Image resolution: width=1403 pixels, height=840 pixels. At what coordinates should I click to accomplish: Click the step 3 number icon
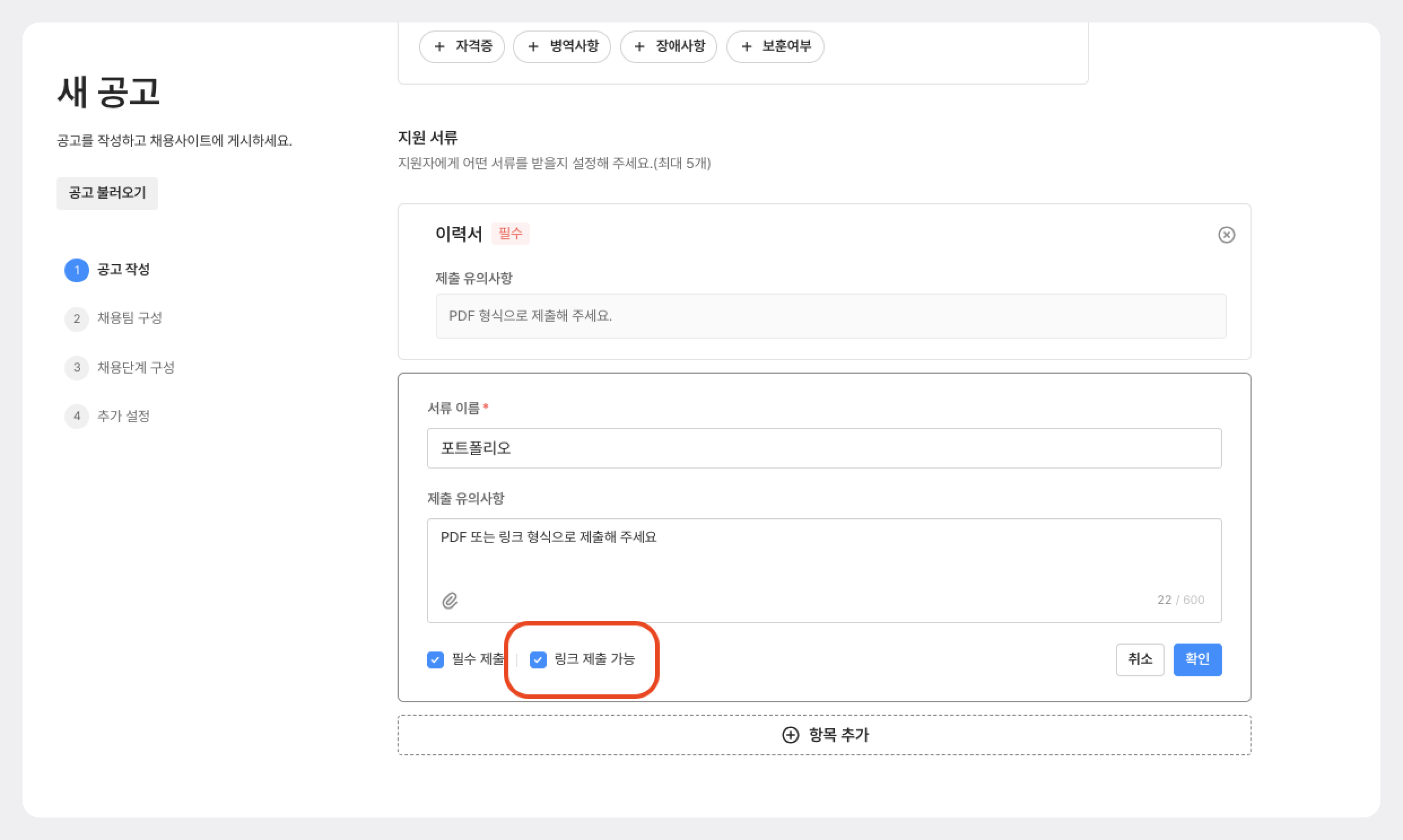76,368
